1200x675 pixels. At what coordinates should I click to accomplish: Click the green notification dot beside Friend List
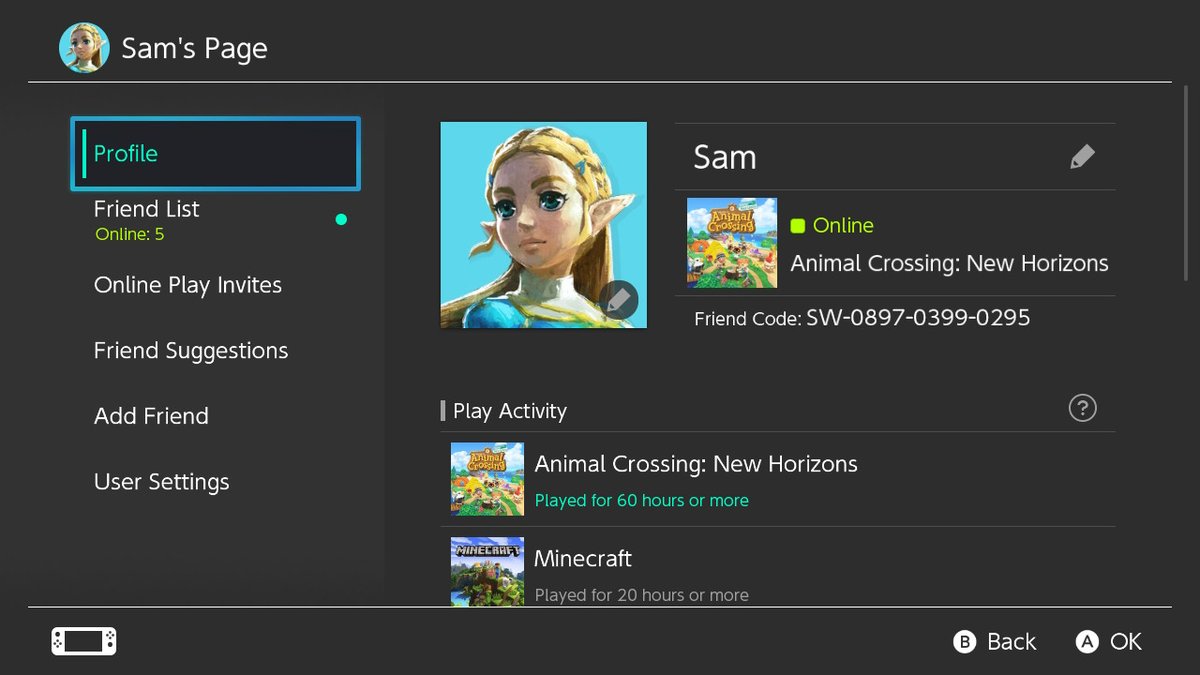(341, 219)
